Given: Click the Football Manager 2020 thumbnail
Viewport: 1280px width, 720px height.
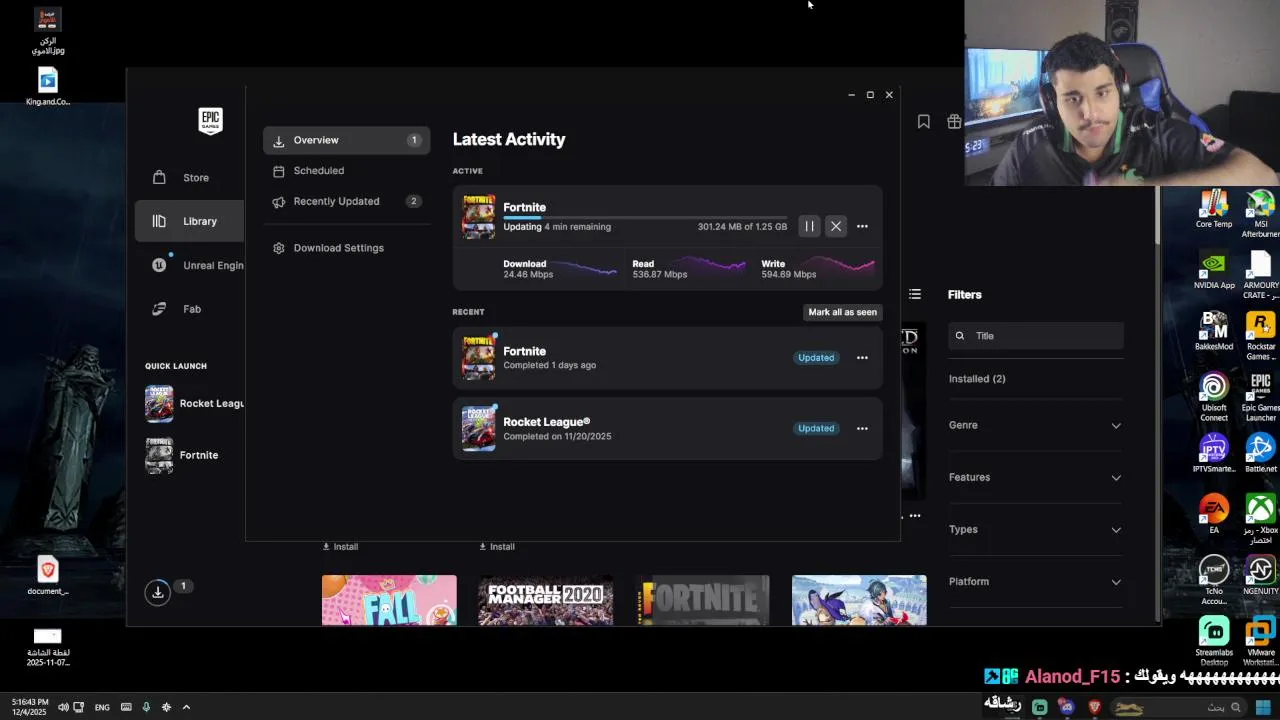Looking at the screenshot, I should point(545,600).
